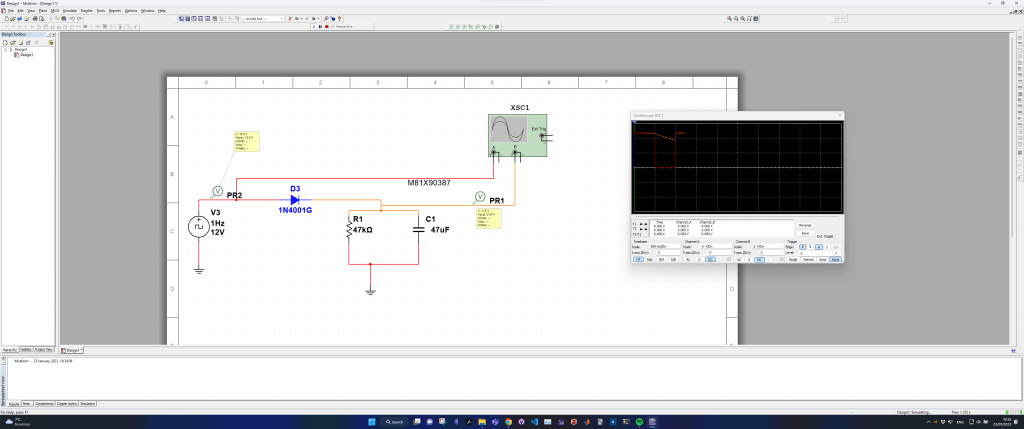Viewport: 1024px width, 429px height.
Task: Select Single trigger mode
Action: (x=793, y=259)
